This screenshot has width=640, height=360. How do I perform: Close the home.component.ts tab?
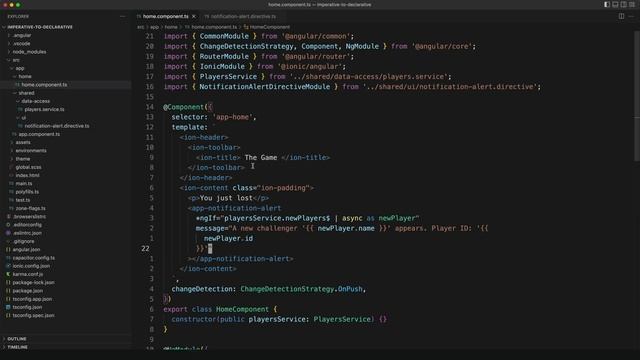(193, 16)
